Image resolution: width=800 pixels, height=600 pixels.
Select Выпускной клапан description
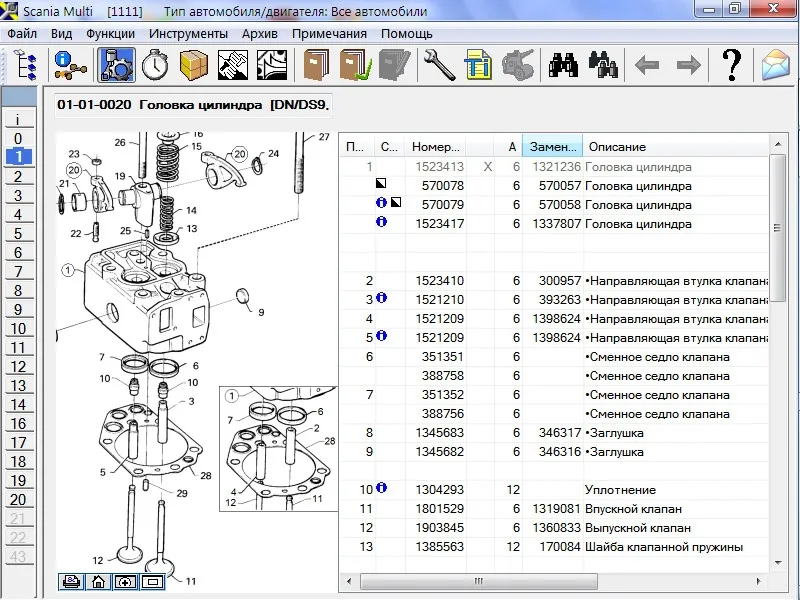click(x=637, y=528)
